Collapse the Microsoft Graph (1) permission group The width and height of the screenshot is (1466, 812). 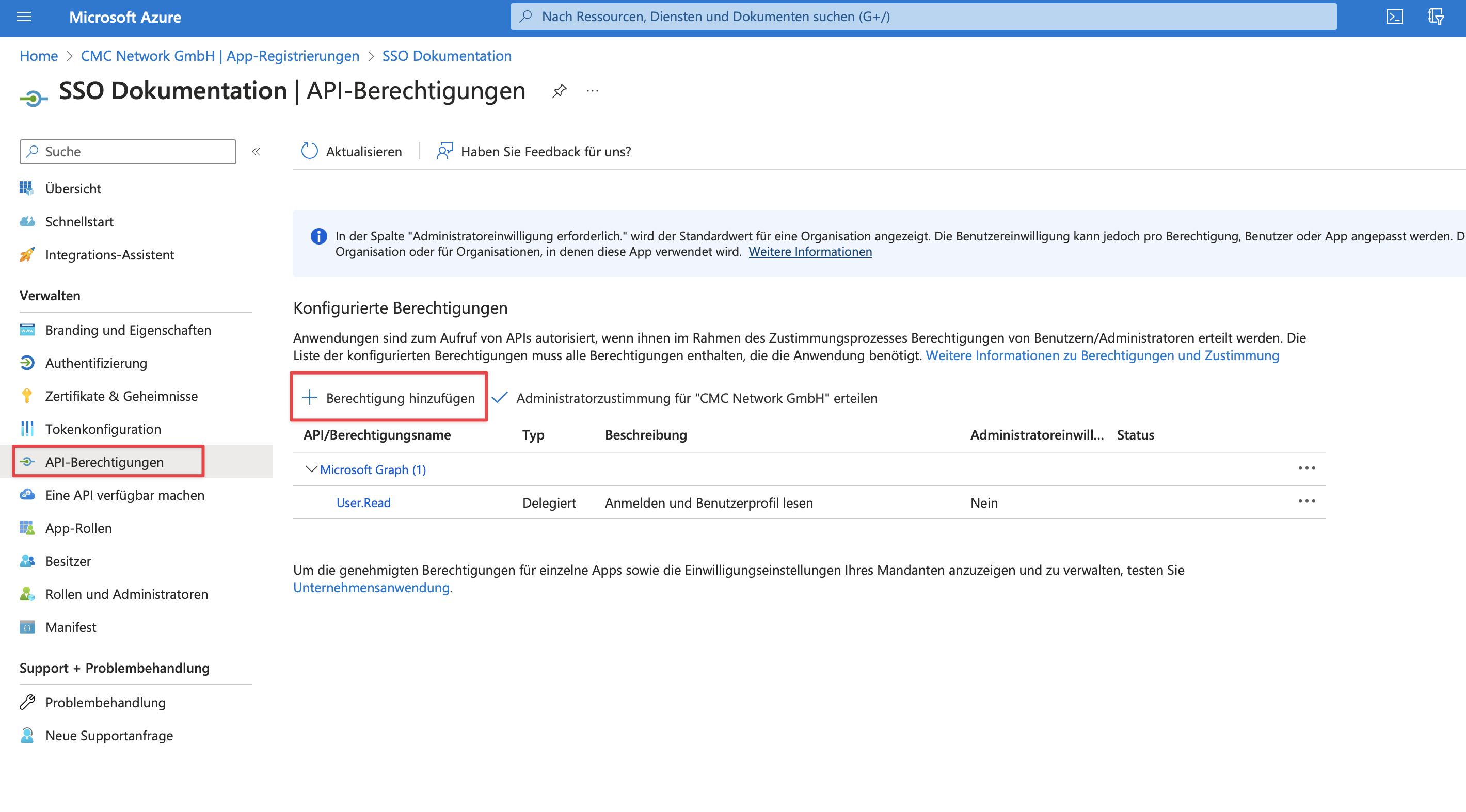pyautogui.click(x=311, y=469)
